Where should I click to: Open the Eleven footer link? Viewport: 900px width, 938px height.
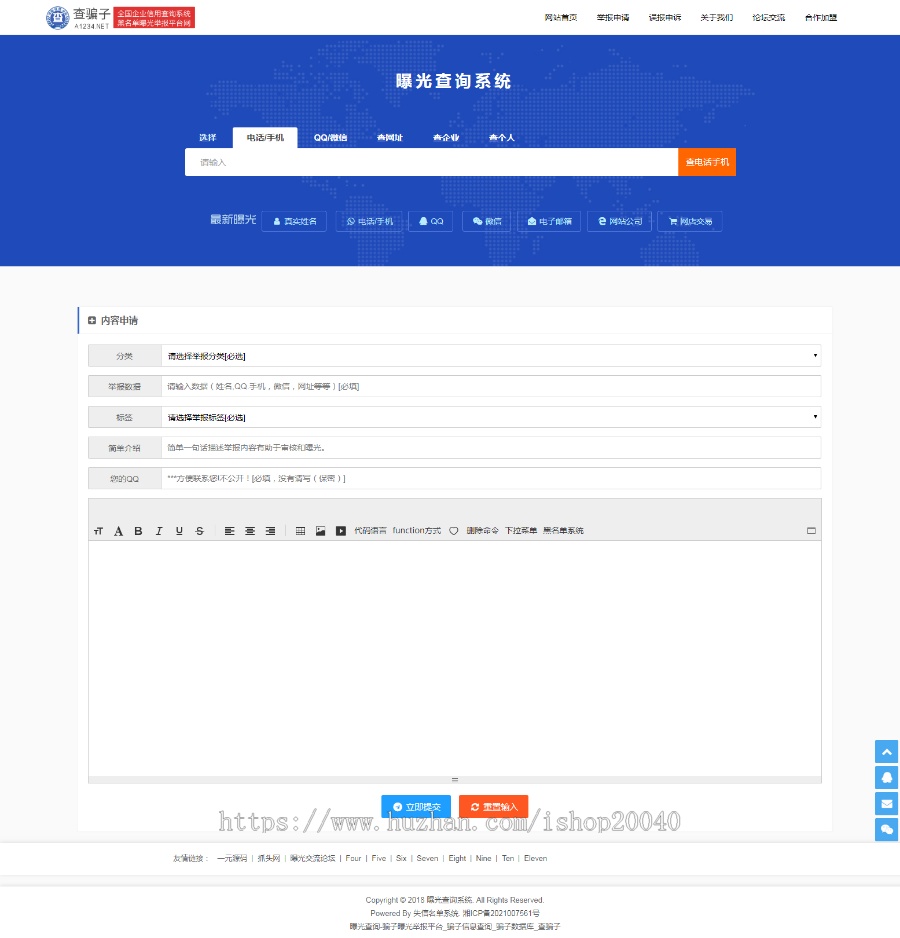click(536, 858)
